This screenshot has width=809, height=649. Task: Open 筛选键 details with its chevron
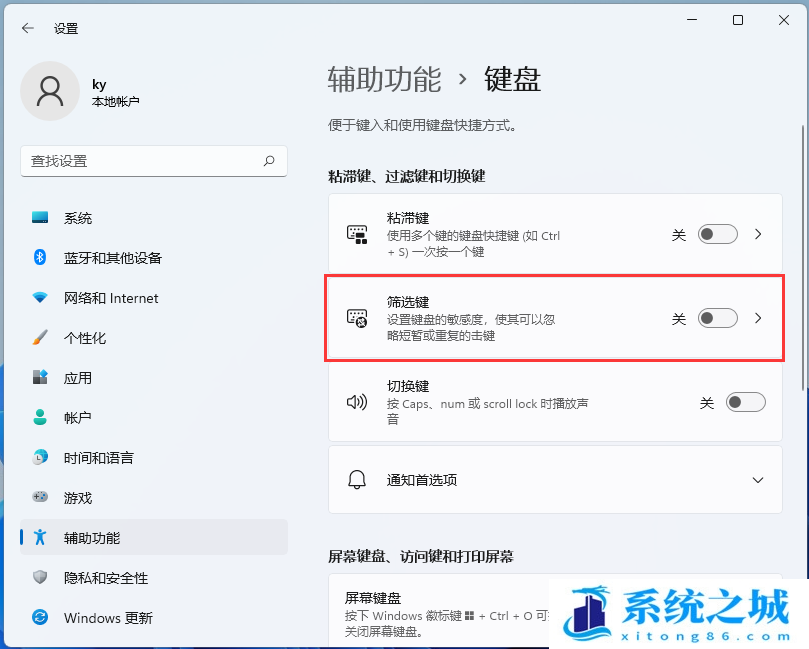(x=758, y=318)
